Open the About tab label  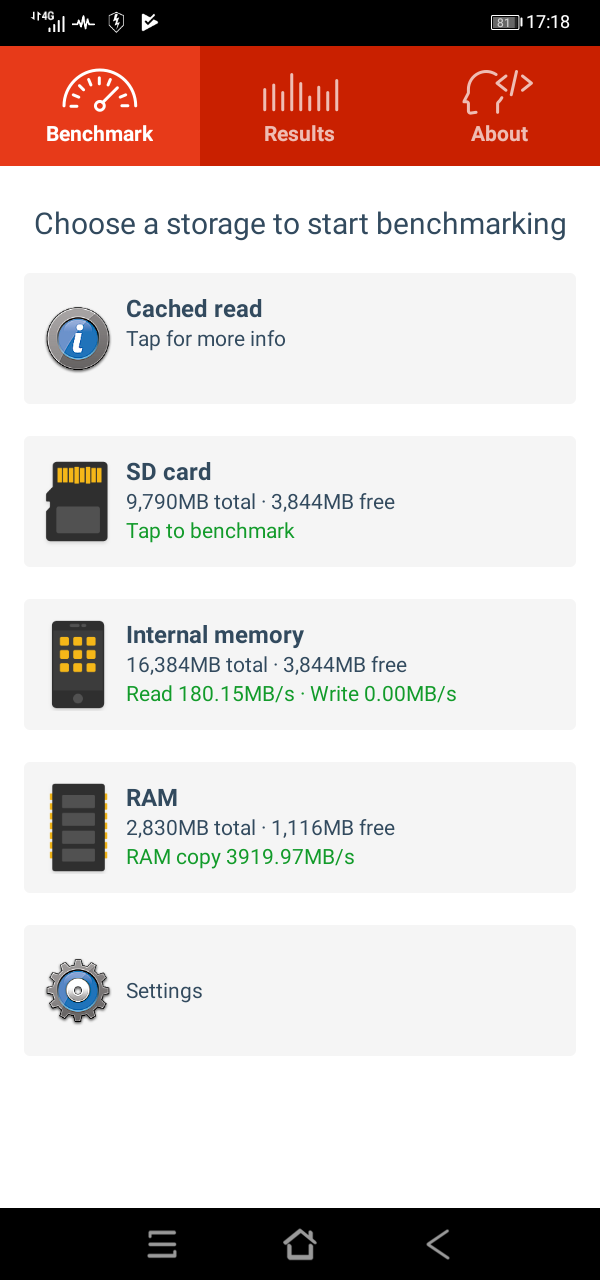[x=499, y=134]
